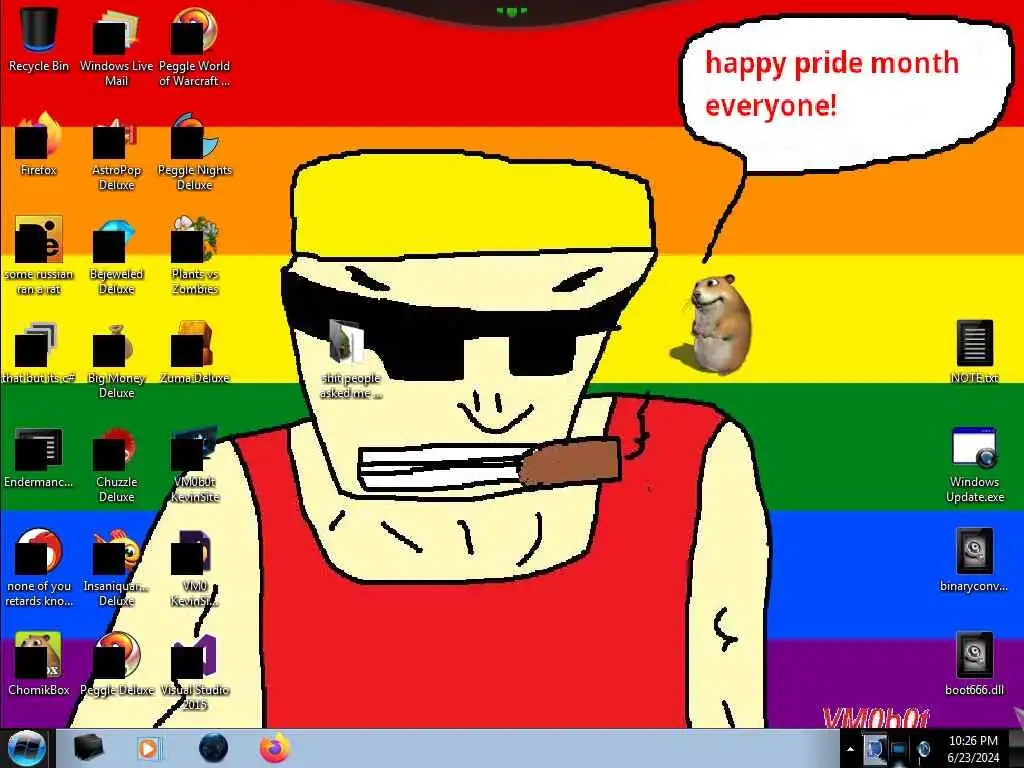This screenshot has height=768, width=1024.
Task: Select the VM0b0t KevinSite icon
Action: tap(195, 464)
